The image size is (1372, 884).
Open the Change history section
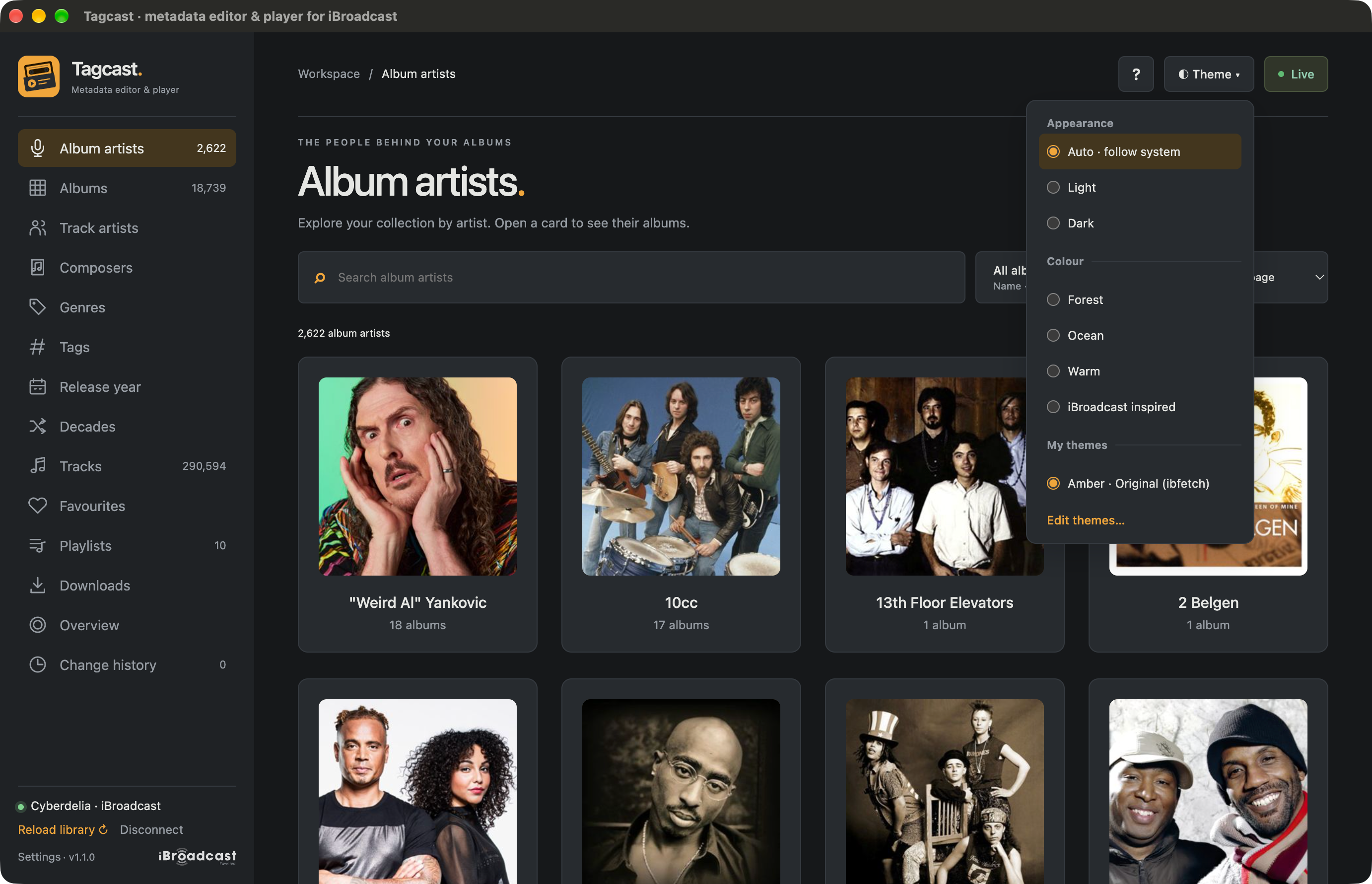(127, 664)
